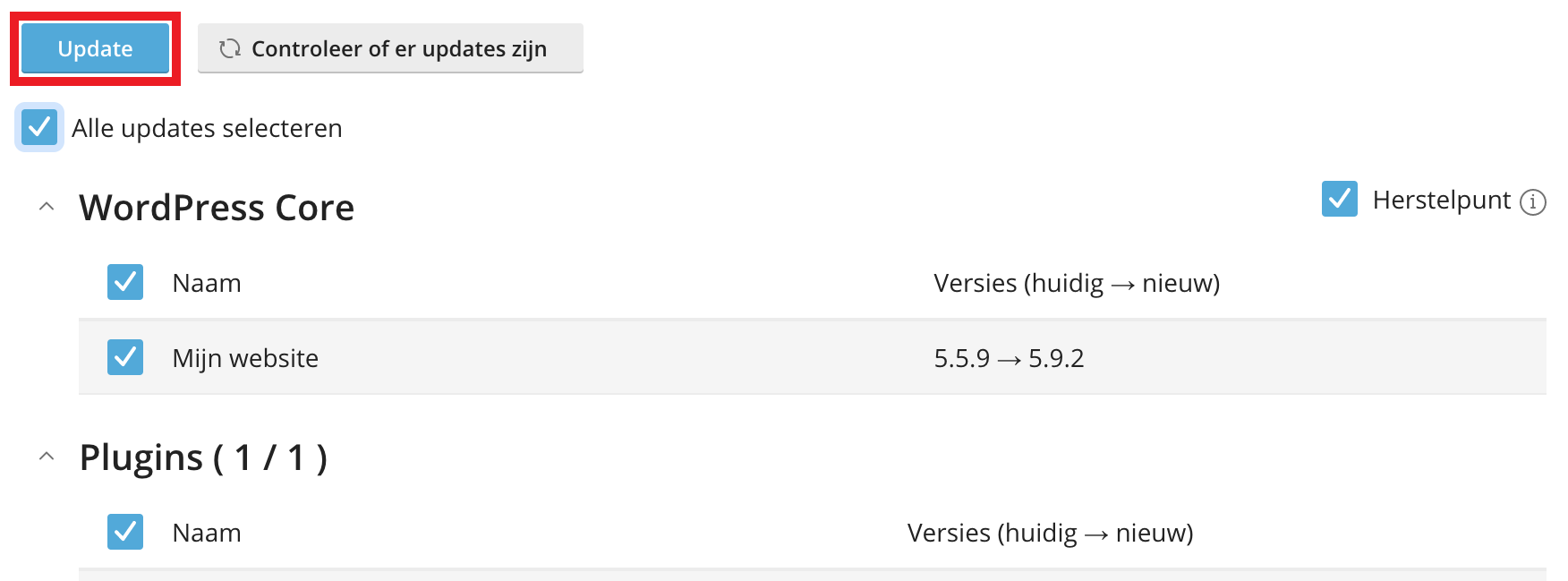Image resolution: width=1568 pixels, height=581 pixels.
Task: Click the Herstelpunt label text
Action: [x=1441, y=200]
